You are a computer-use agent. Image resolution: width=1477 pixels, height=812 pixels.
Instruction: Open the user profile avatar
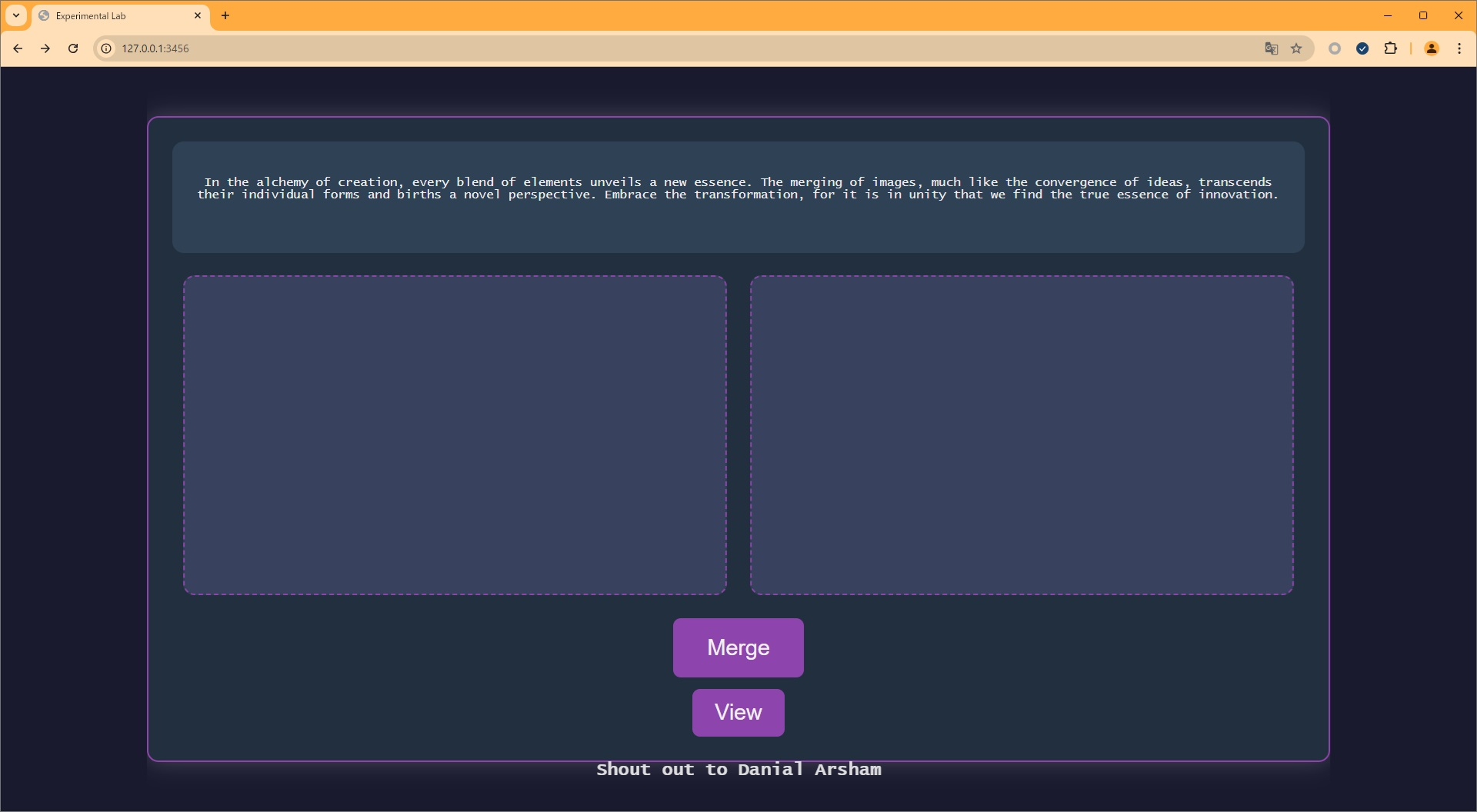pyautogui.click(x=1431, y=48)
